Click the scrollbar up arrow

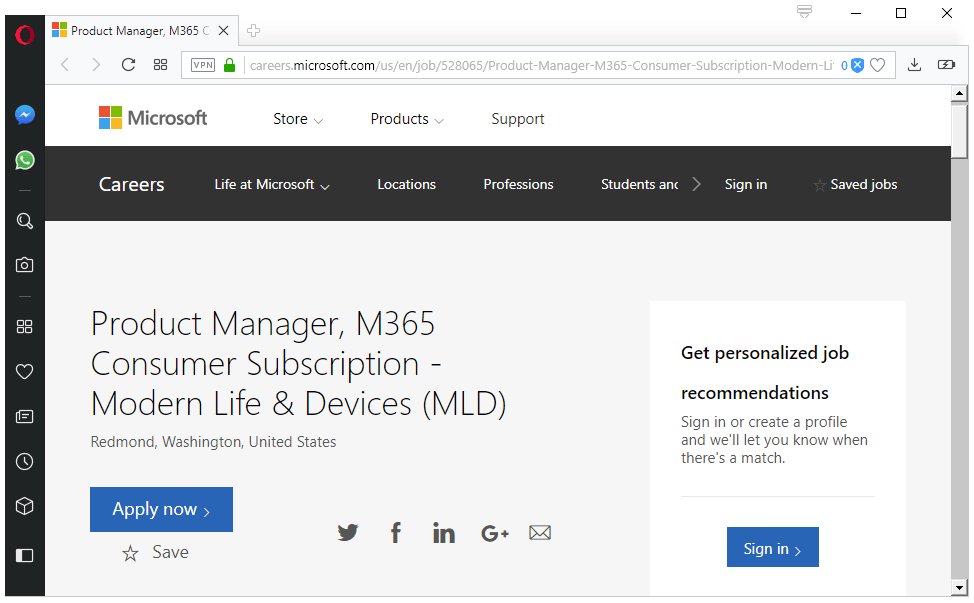tap(960, 93)
